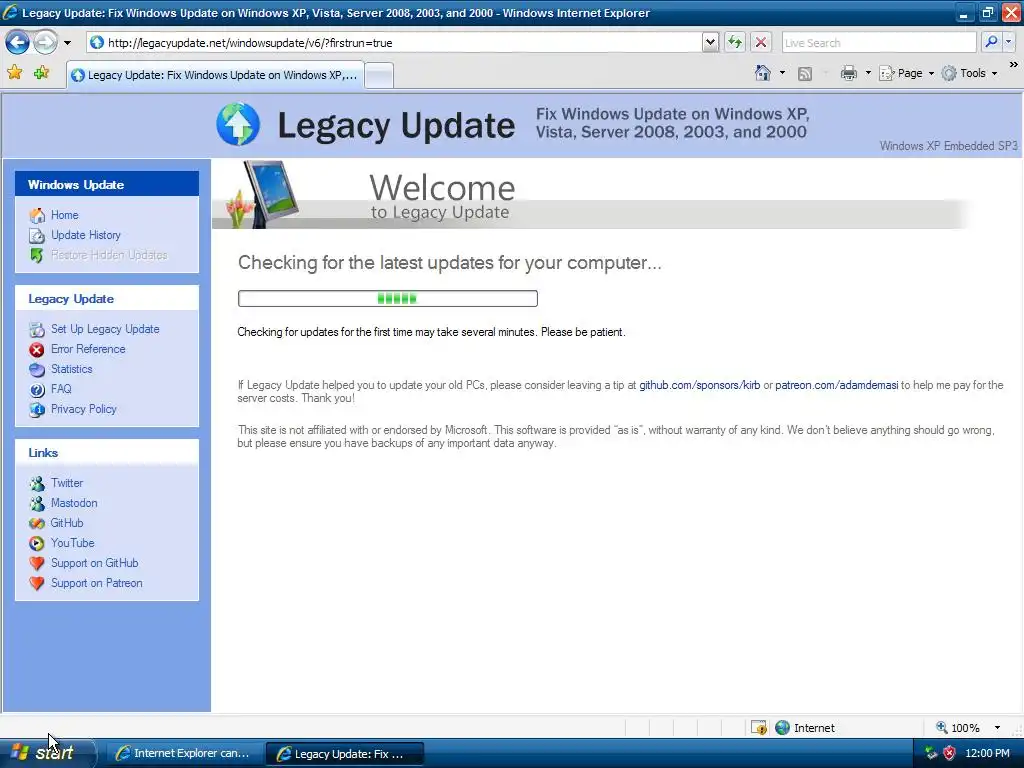Click the Twitter people icon
This screenshot has height=768, width=1024.
pyautogui.click(x=37, y=484)
